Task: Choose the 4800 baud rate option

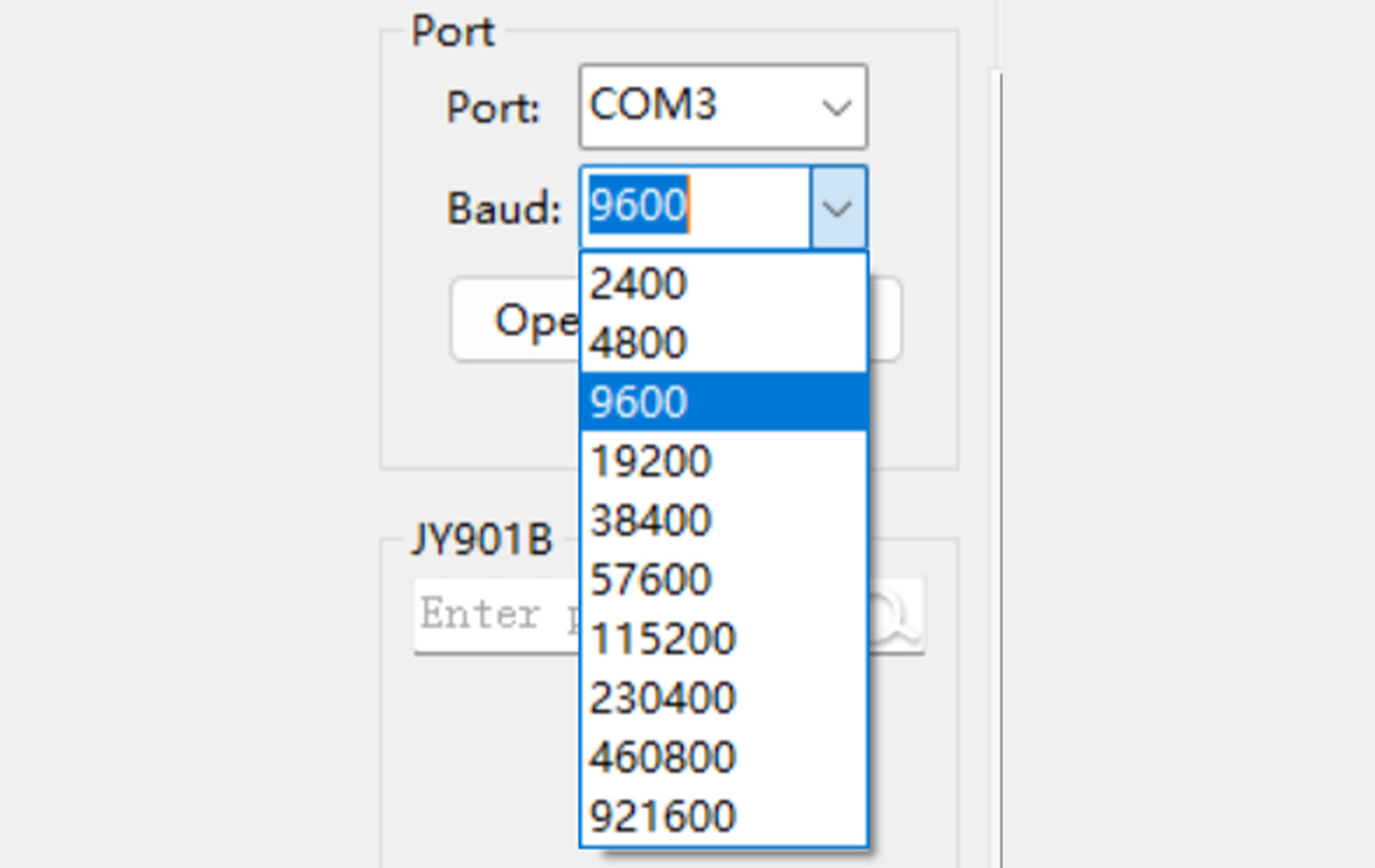Action: click(x=723, y=343)
